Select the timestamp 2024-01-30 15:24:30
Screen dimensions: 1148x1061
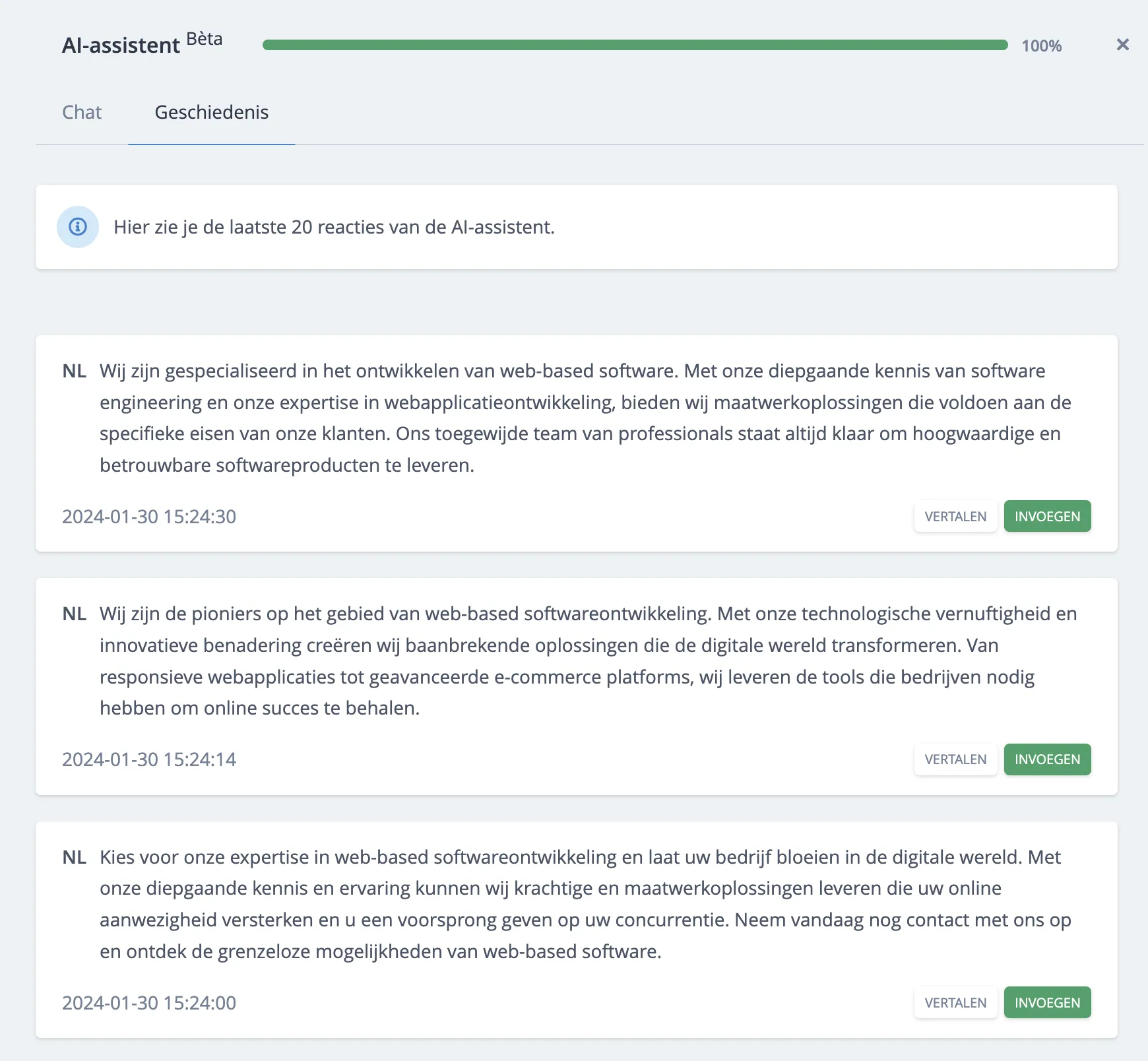[x=148, y=517]
